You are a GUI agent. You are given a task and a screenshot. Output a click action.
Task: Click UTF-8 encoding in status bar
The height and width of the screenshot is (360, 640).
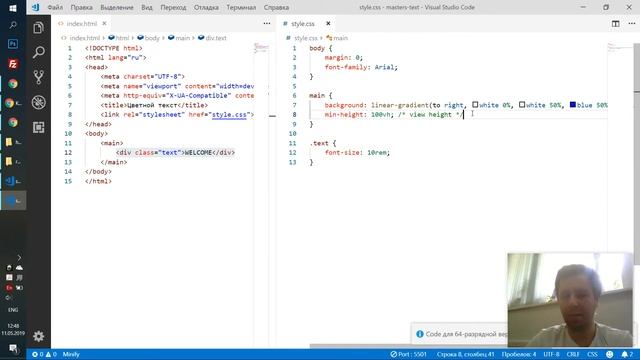tap(551, 354)
